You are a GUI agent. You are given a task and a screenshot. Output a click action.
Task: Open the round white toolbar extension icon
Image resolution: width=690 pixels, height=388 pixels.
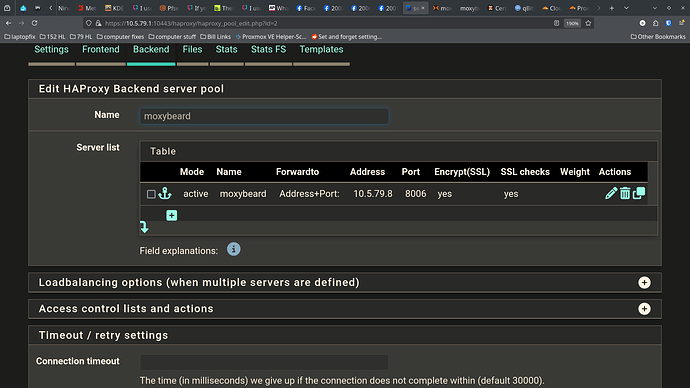[x=642, y=23]
